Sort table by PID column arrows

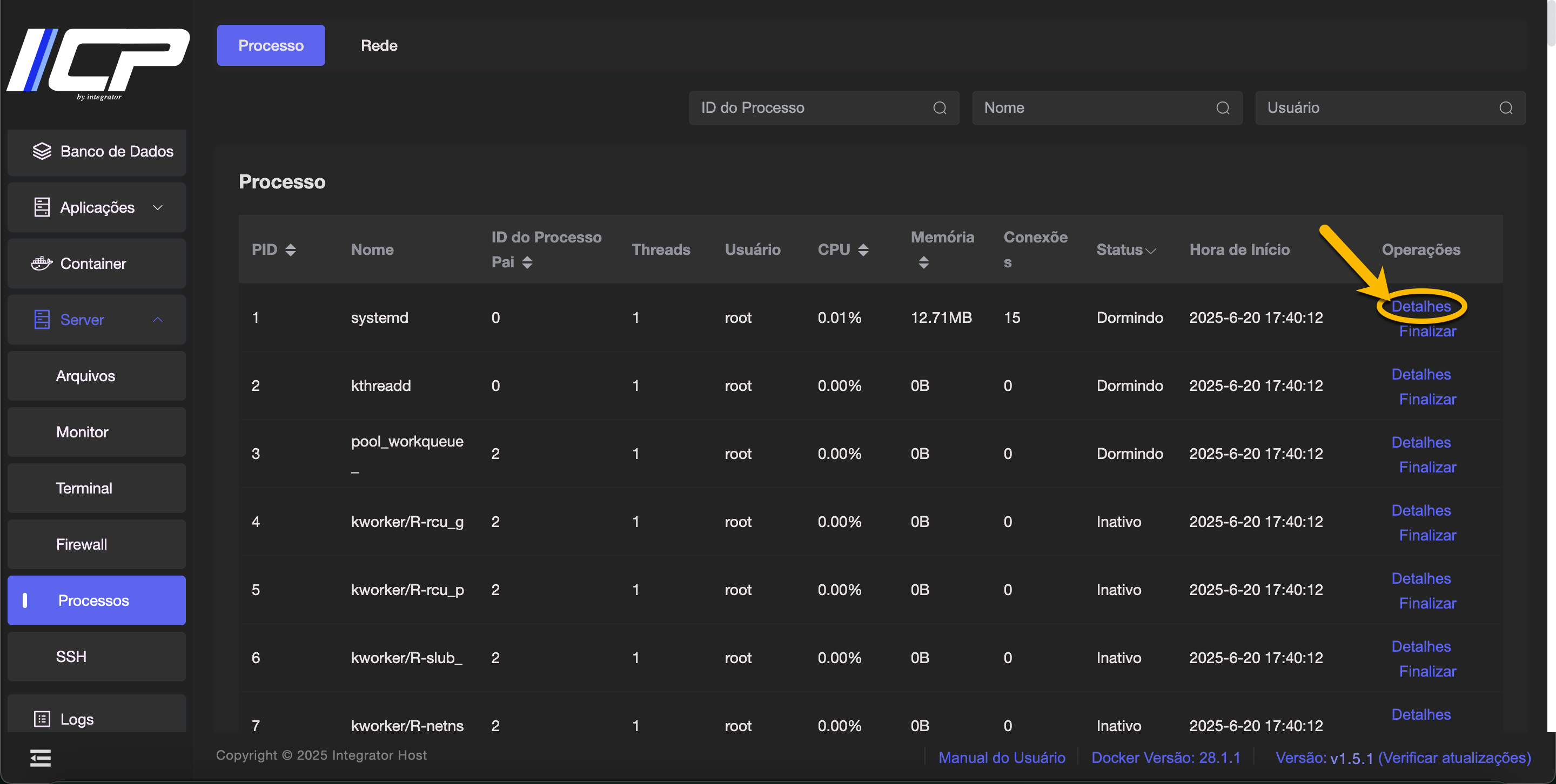coord(291,250)
